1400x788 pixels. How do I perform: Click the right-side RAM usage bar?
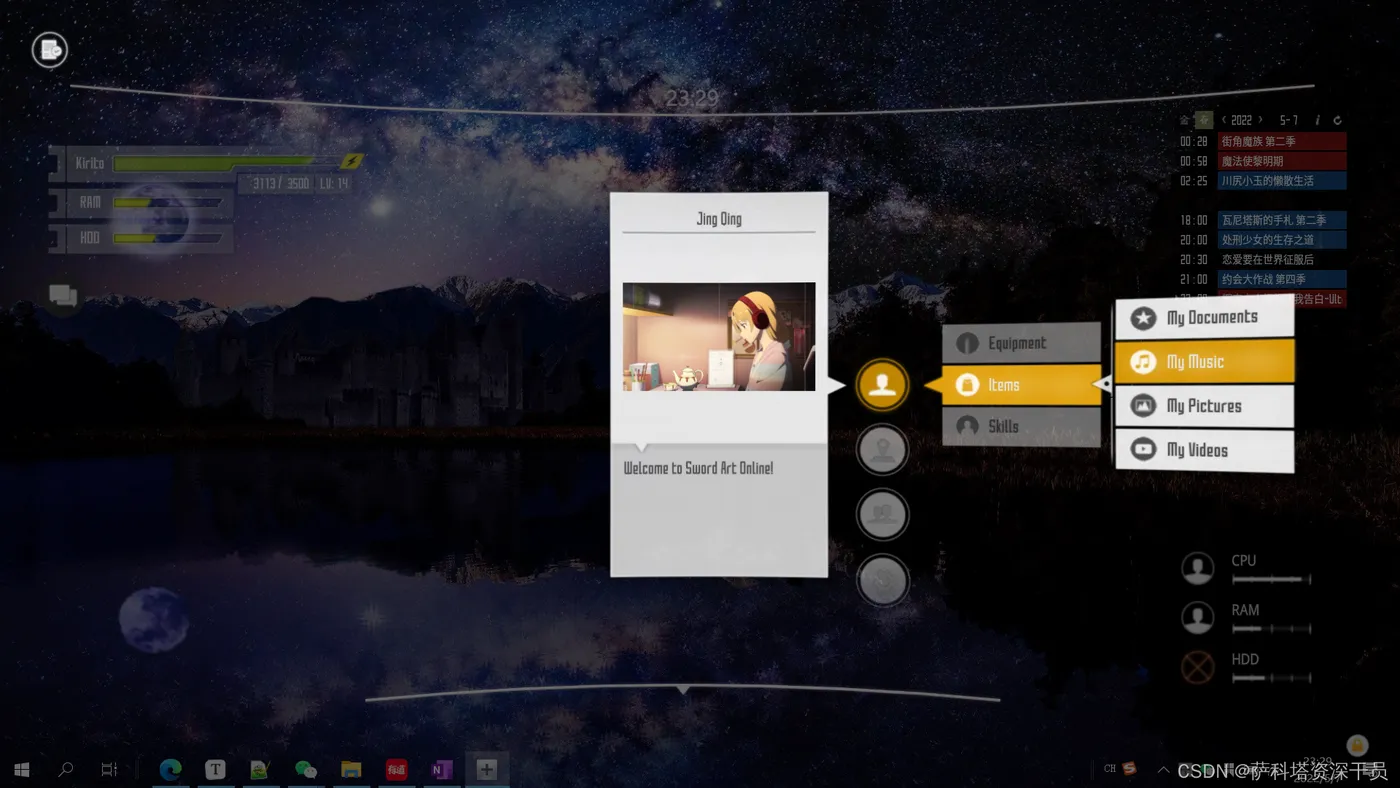1271,629
